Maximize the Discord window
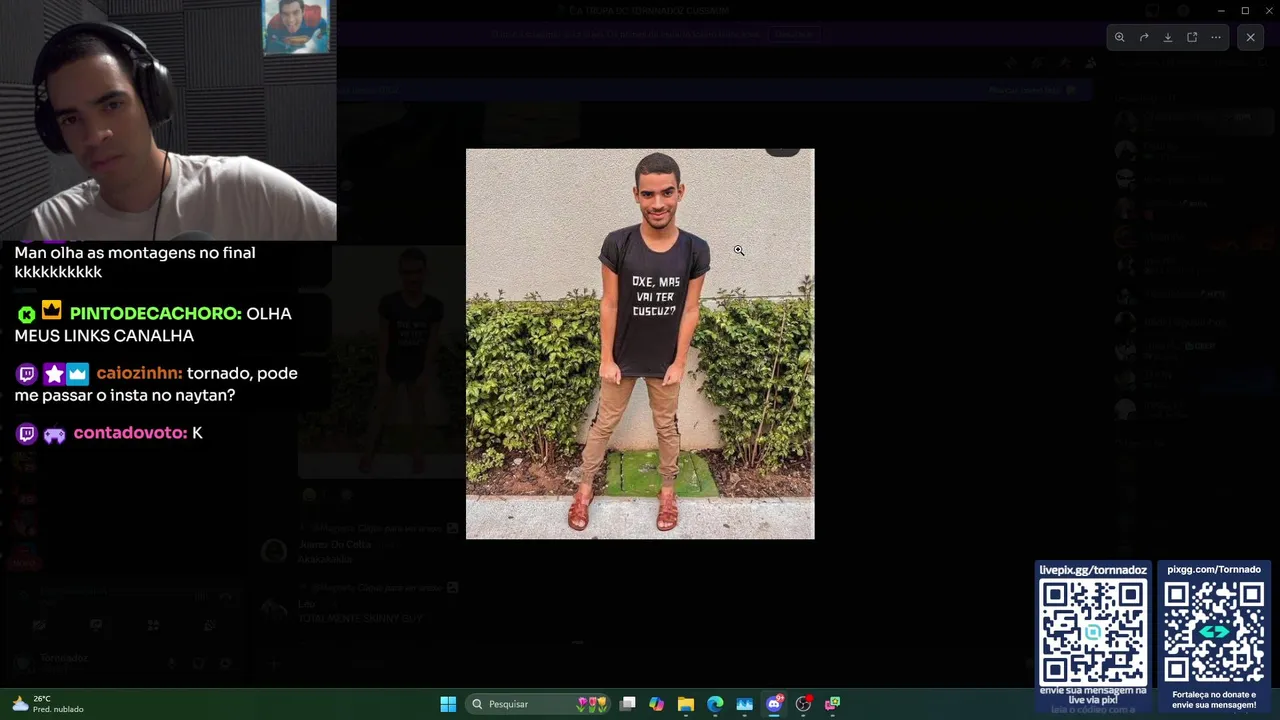The image size is (1280, 720). coord(1245,10)
